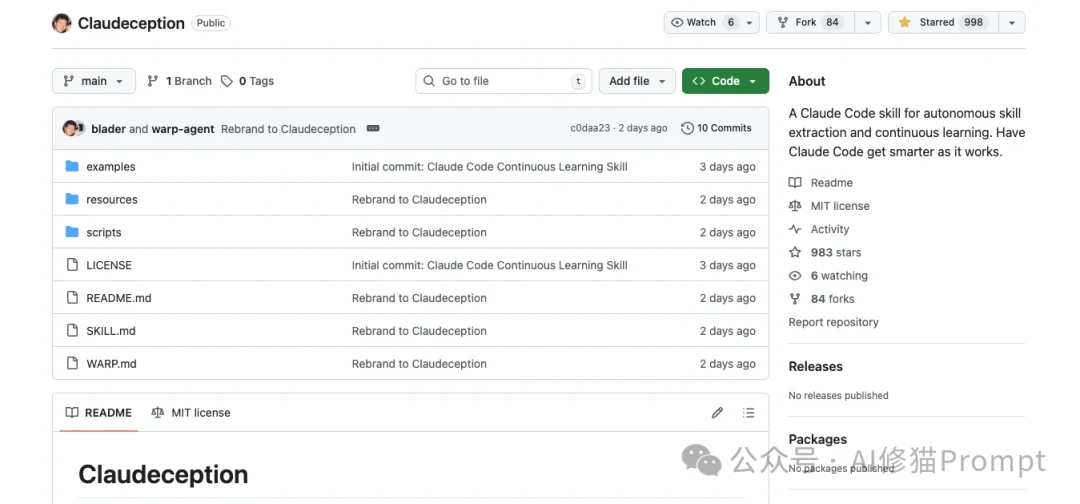Click the pencil edit README icon
1080x504 pixels.
[x=717, y=413]
